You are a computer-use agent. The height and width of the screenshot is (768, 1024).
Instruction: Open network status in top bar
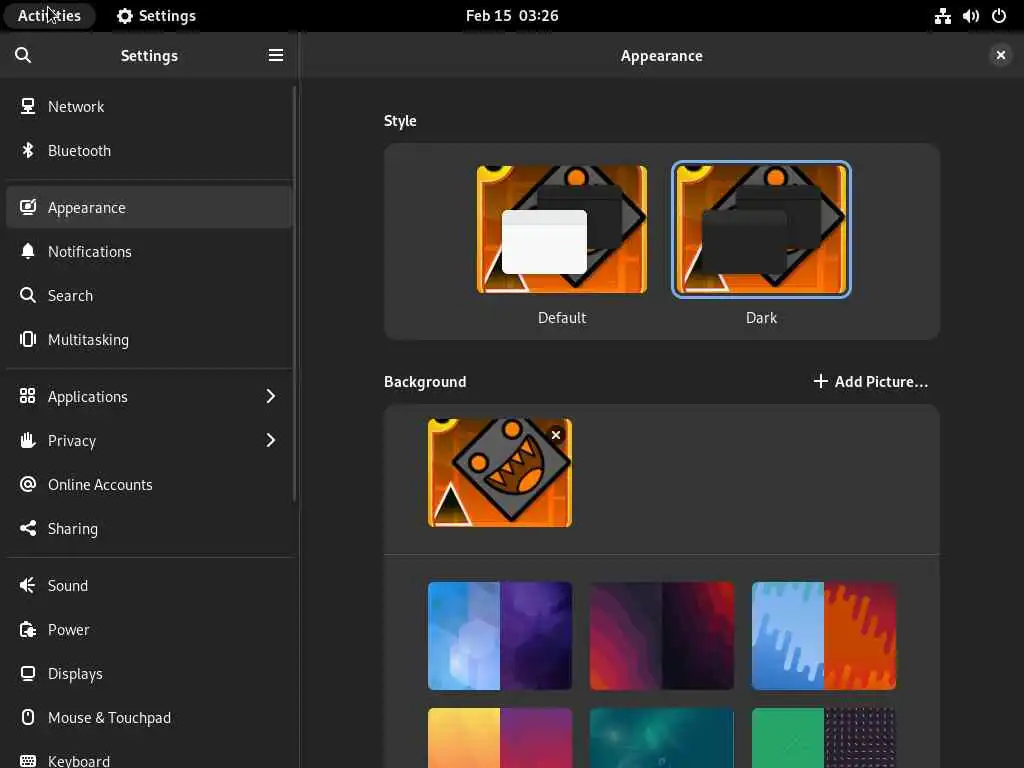click(942, 16)
